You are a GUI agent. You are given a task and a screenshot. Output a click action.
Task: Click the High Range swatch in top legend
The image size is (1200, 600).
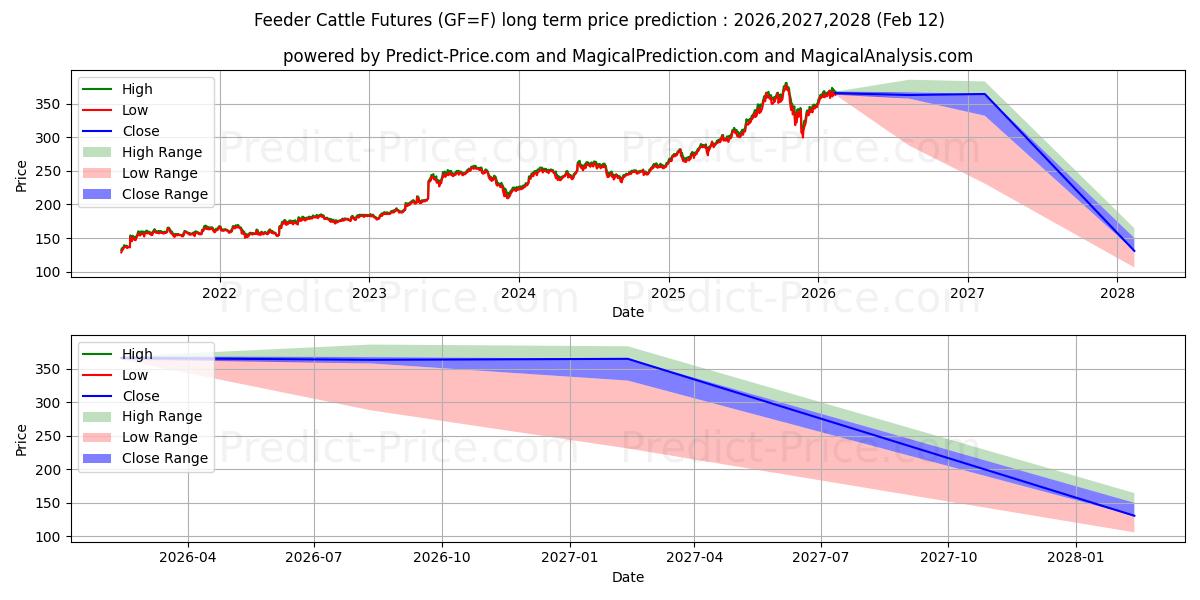(98, 152)
